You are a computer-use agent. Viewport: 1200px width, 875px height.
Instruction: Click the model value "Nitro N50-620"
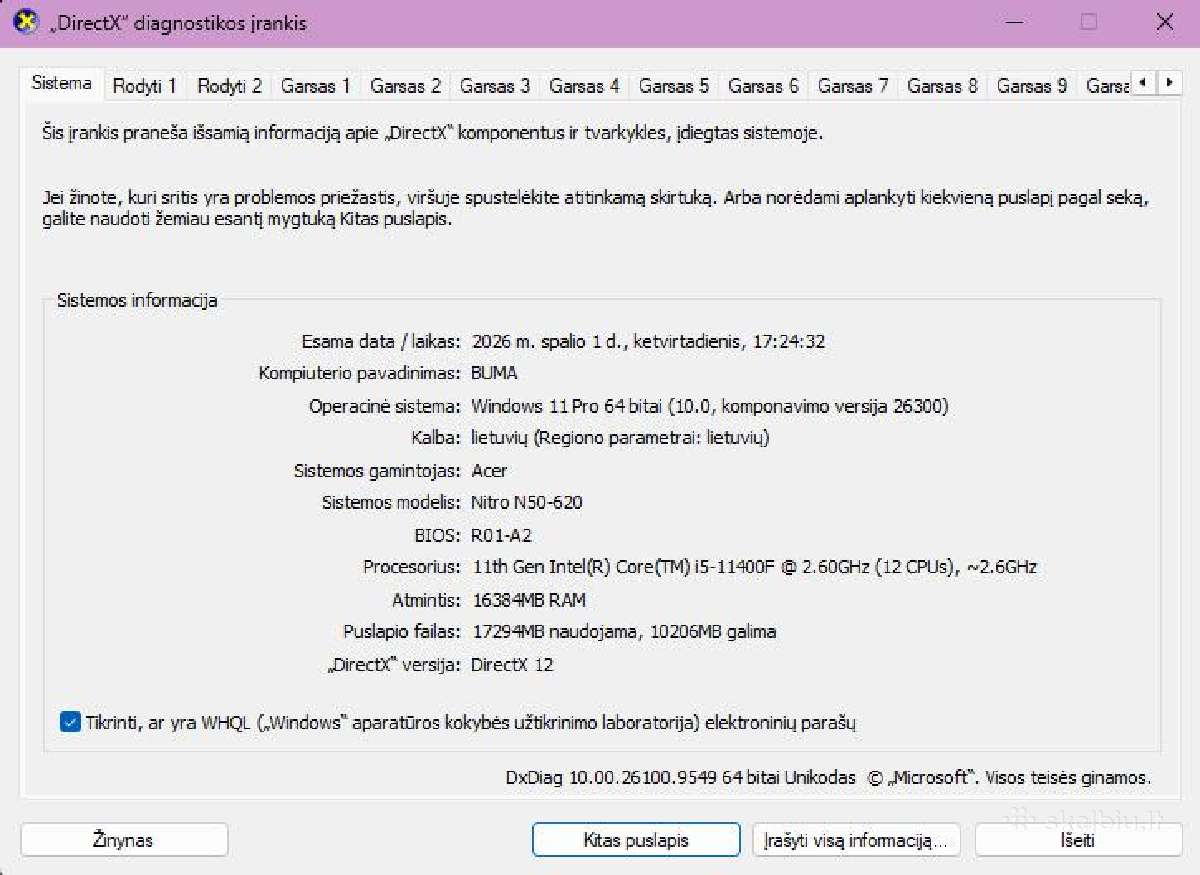point(527,502)
